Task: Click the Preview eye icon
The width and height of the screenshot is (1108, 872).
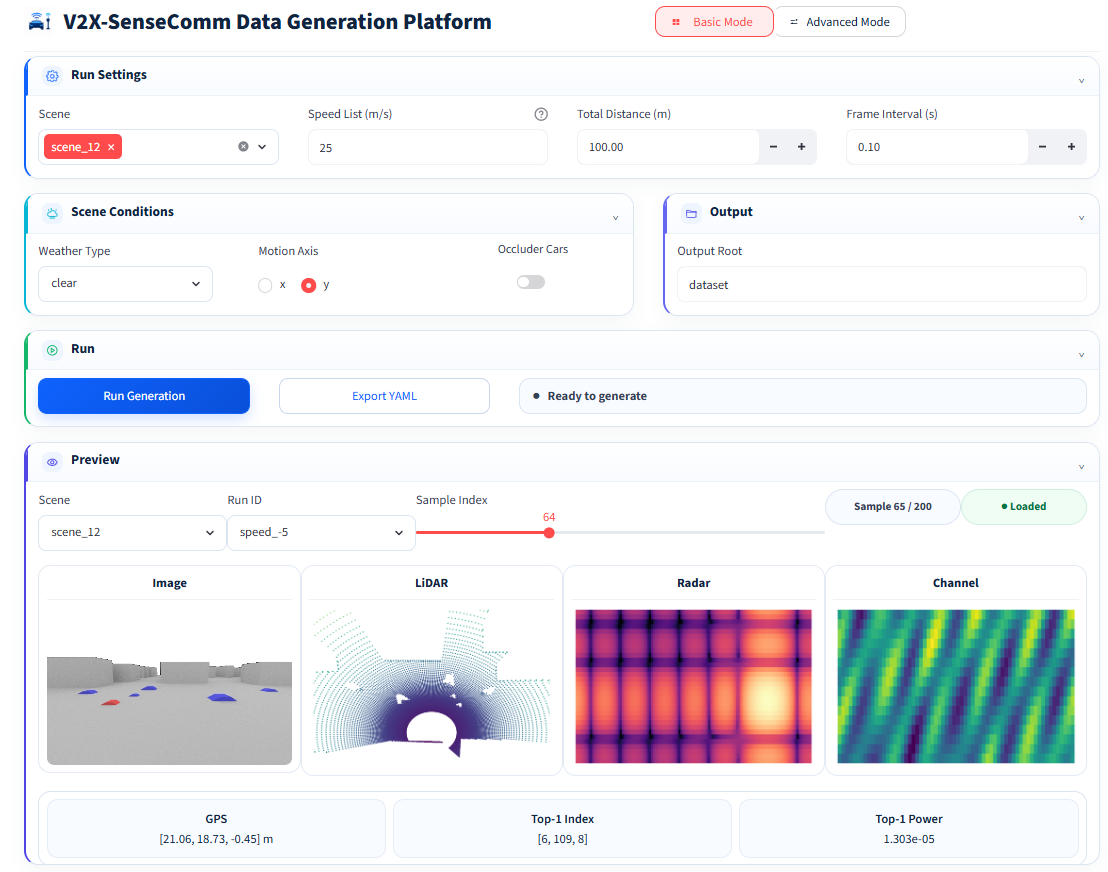Action: (52, 461)
